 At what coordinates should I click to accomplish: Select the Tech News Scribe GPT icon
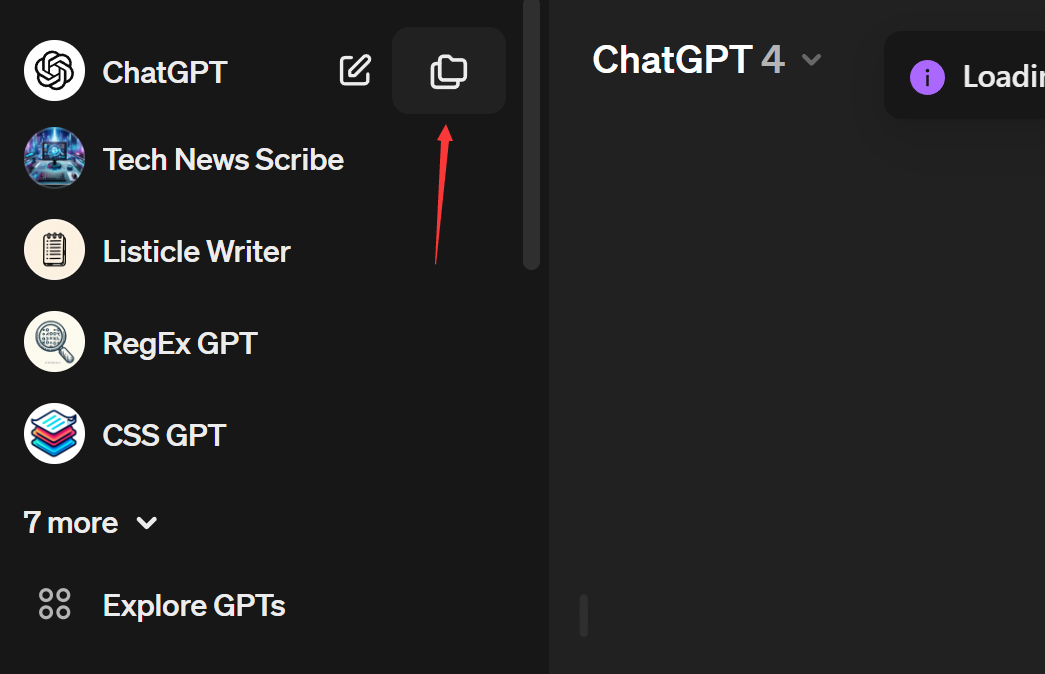(x=54, y=158)
